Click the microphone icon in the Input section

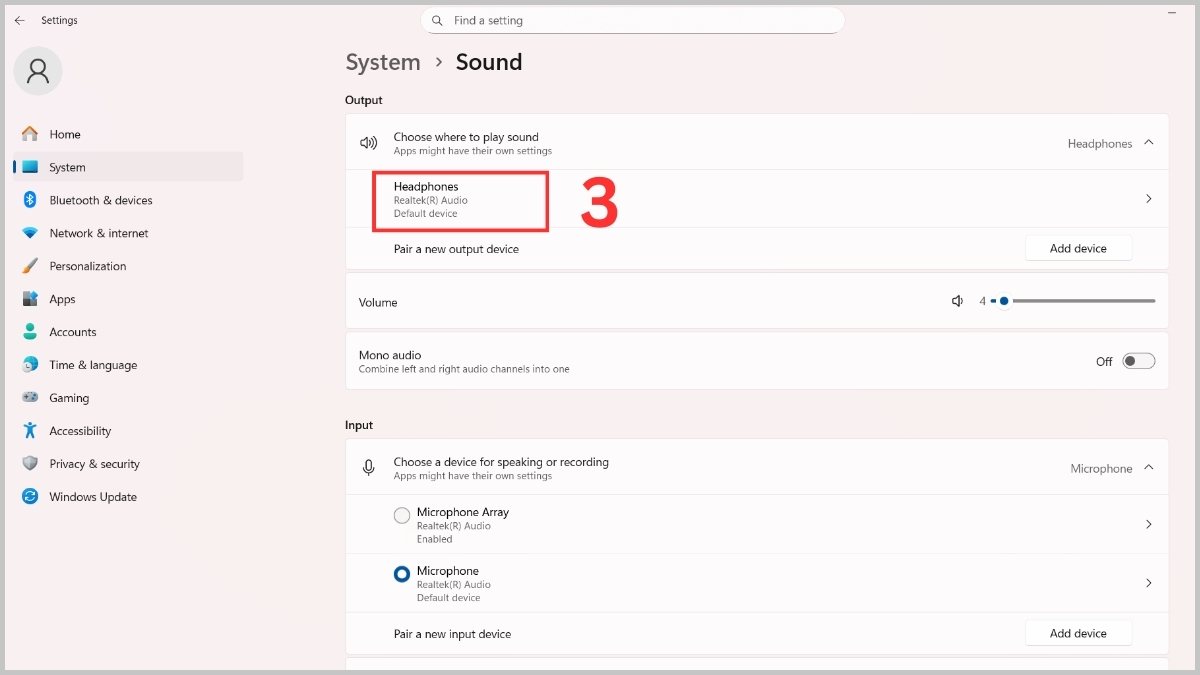pos(368,467)
